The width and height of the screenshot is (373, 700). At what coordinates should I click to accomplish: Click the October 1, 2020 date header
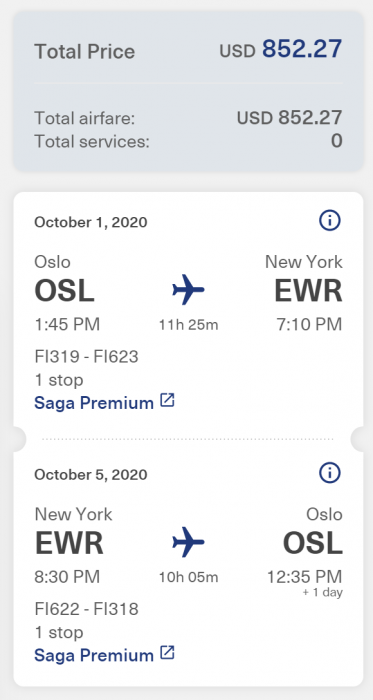click(x=91, y=222)
